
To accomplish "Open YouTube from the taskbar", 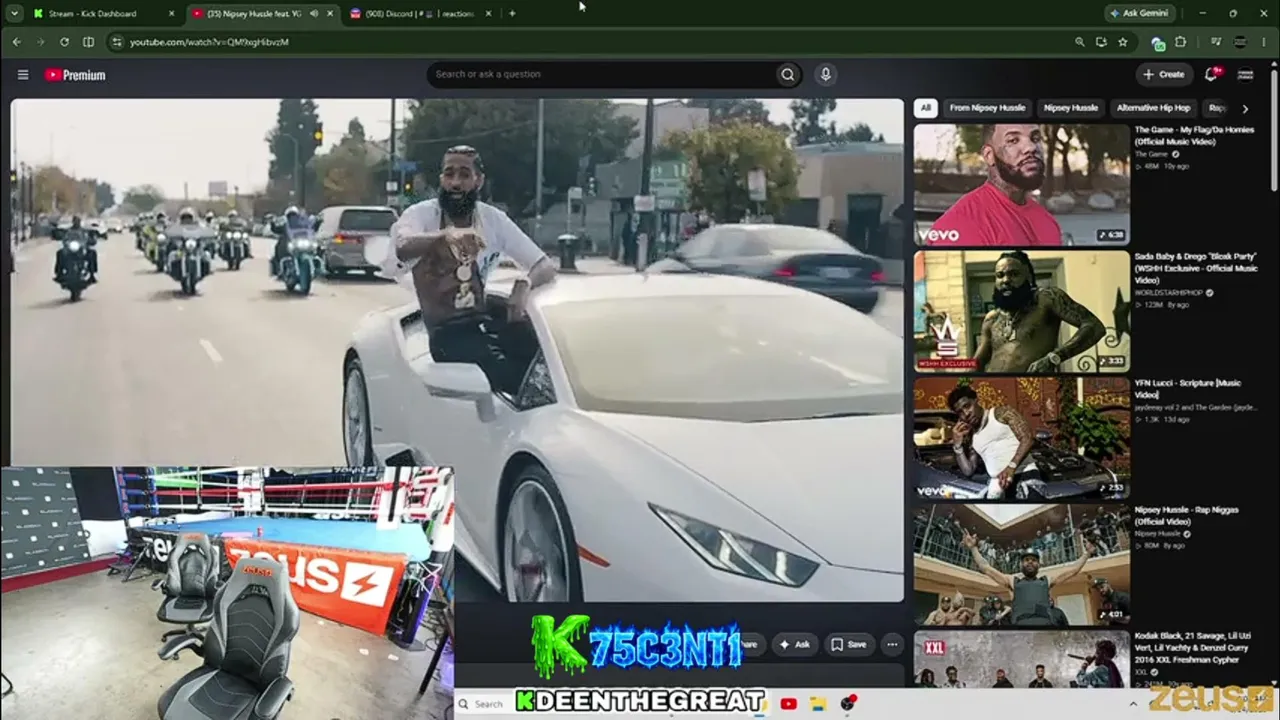I will click(788, 704).
